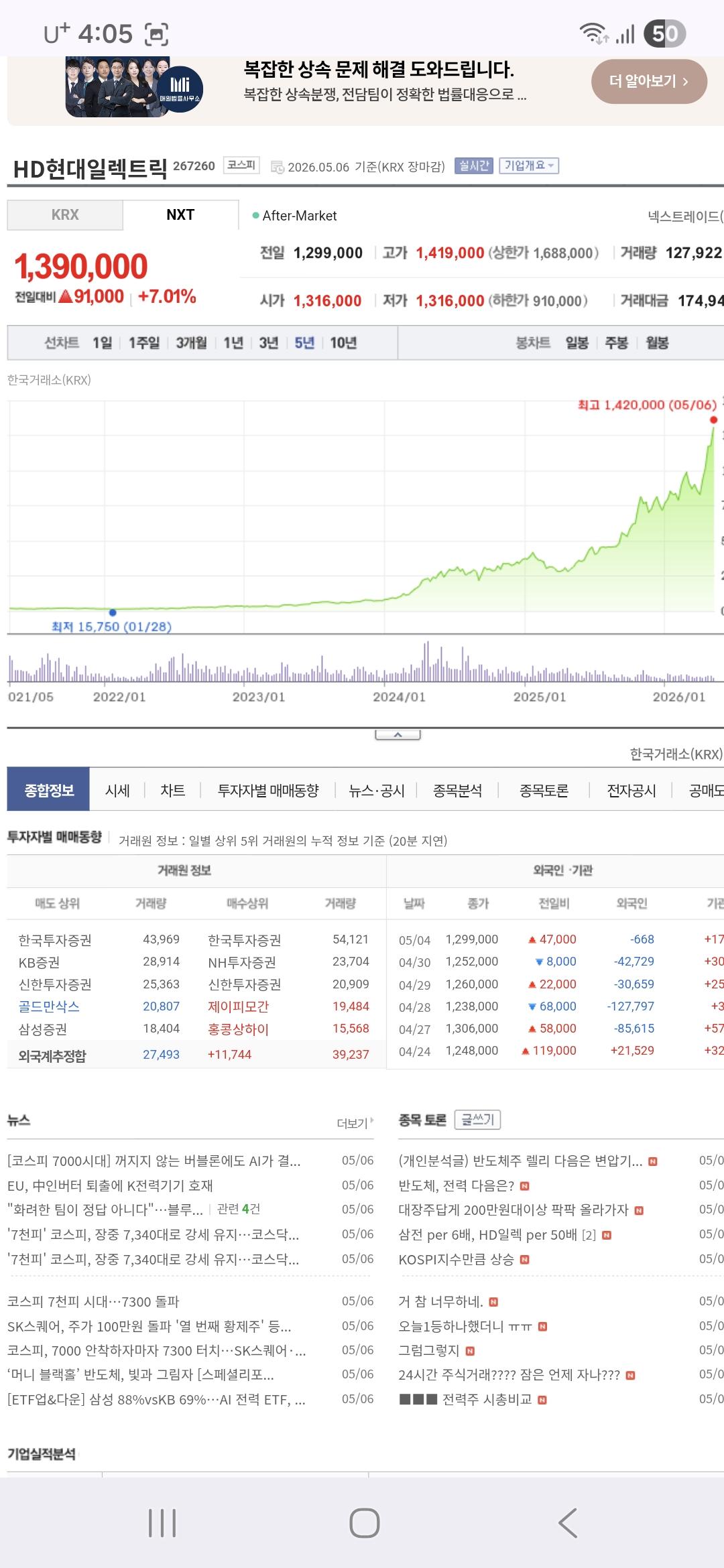Open news 'SK스퀘어, 주가 100만원 돌파'
Screen dimensions: 724x1568
pyautogui.click(x=149, y=1327)
